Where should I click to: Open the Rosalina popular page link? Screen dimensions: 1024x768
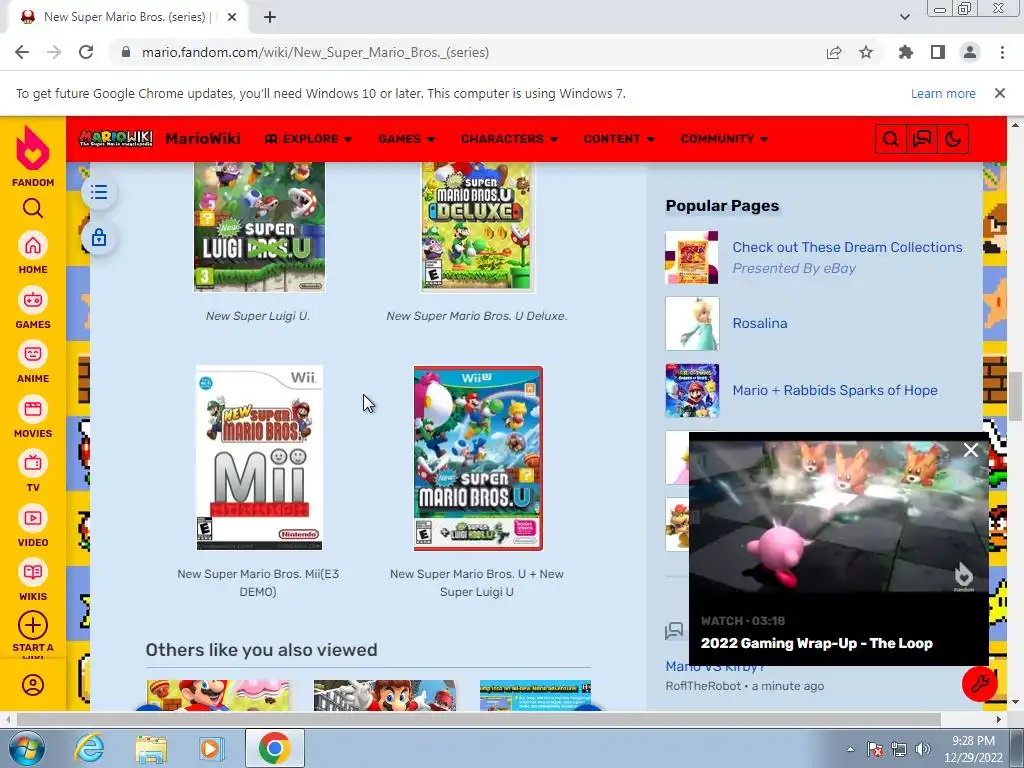[x=760, y=323]
